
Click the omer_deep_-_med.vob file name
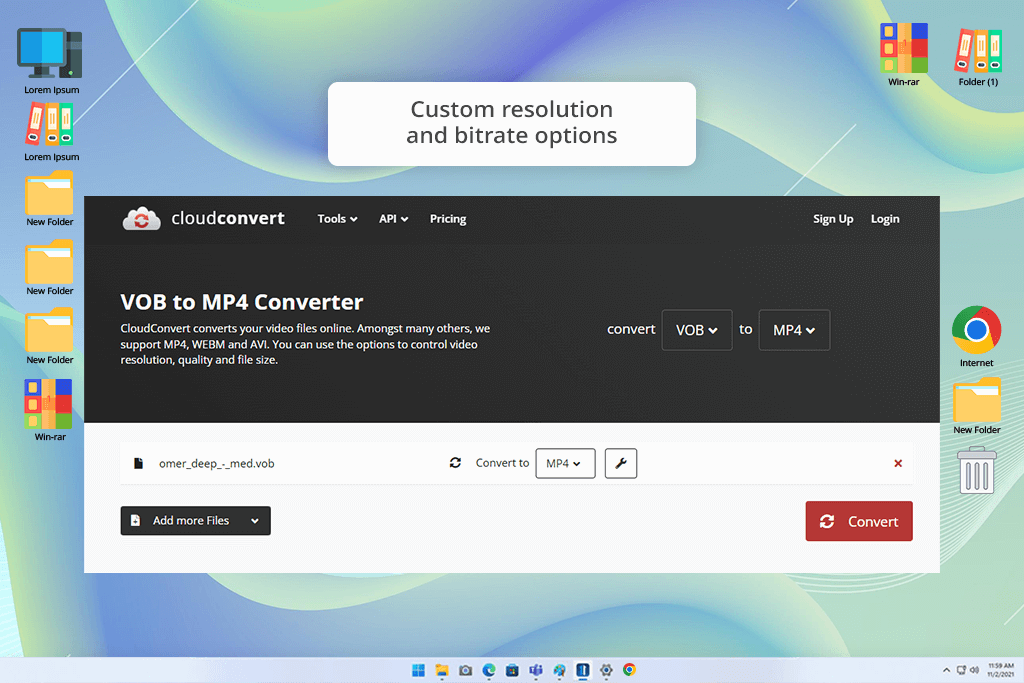[217, 464]
